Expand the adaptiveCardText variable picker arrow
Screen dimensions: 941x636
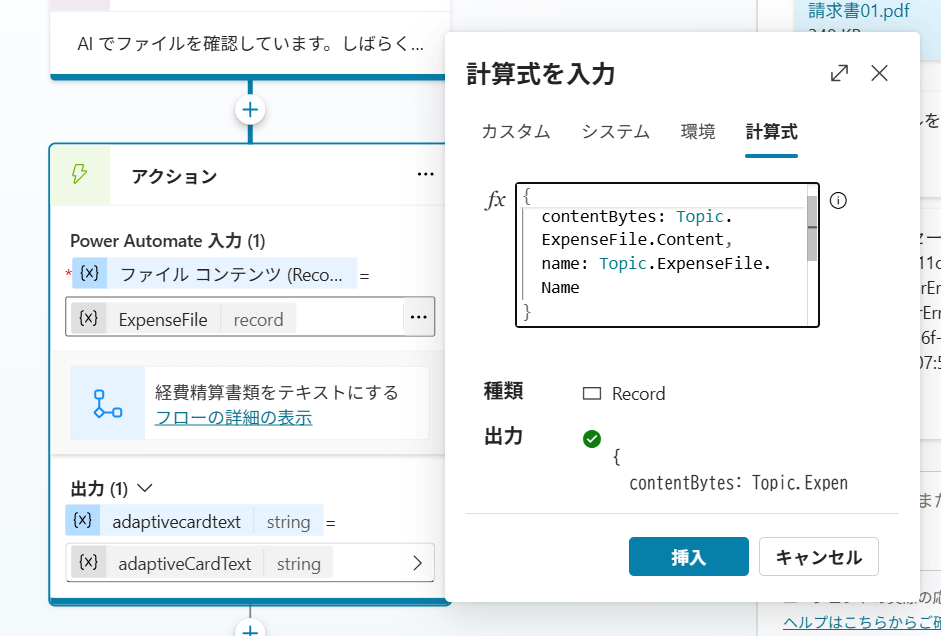tap(417, 563)
